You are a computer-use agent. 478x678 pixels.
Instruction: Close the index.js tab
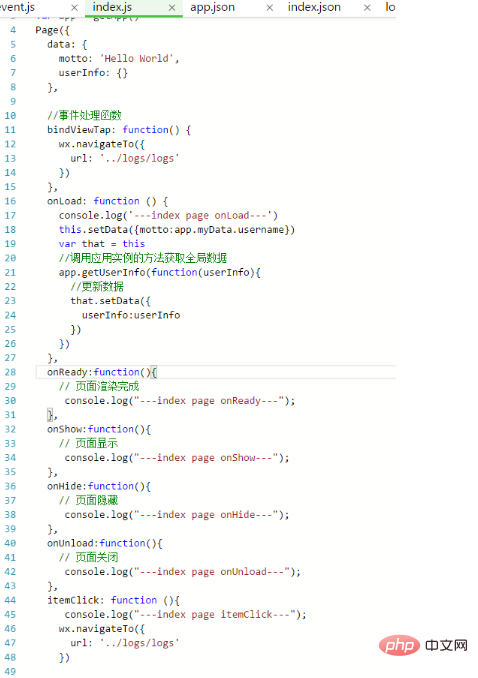tap(172, 8)
